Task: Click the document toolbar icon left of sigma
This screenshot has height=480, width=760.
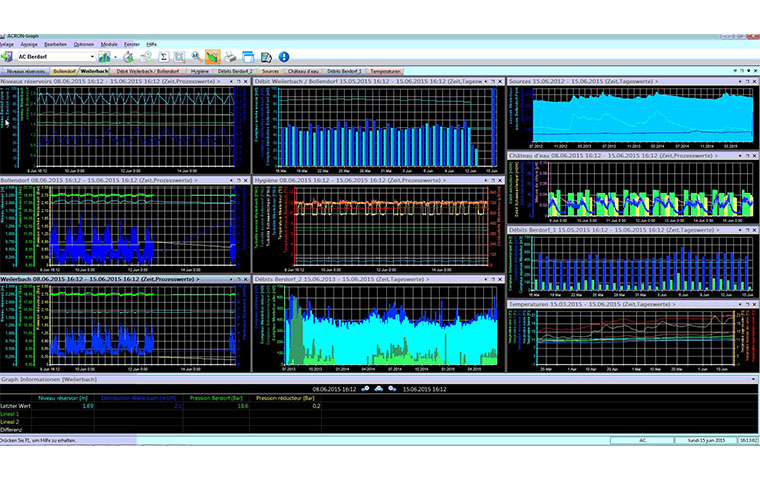Action: click(146, 57)
